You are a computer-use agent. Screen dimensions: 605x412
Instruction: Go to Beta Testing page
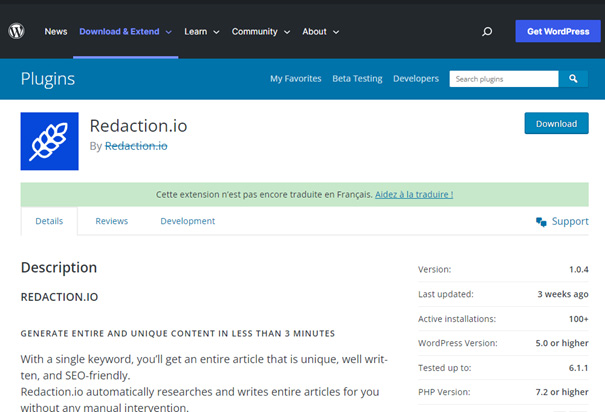[357, 78]
